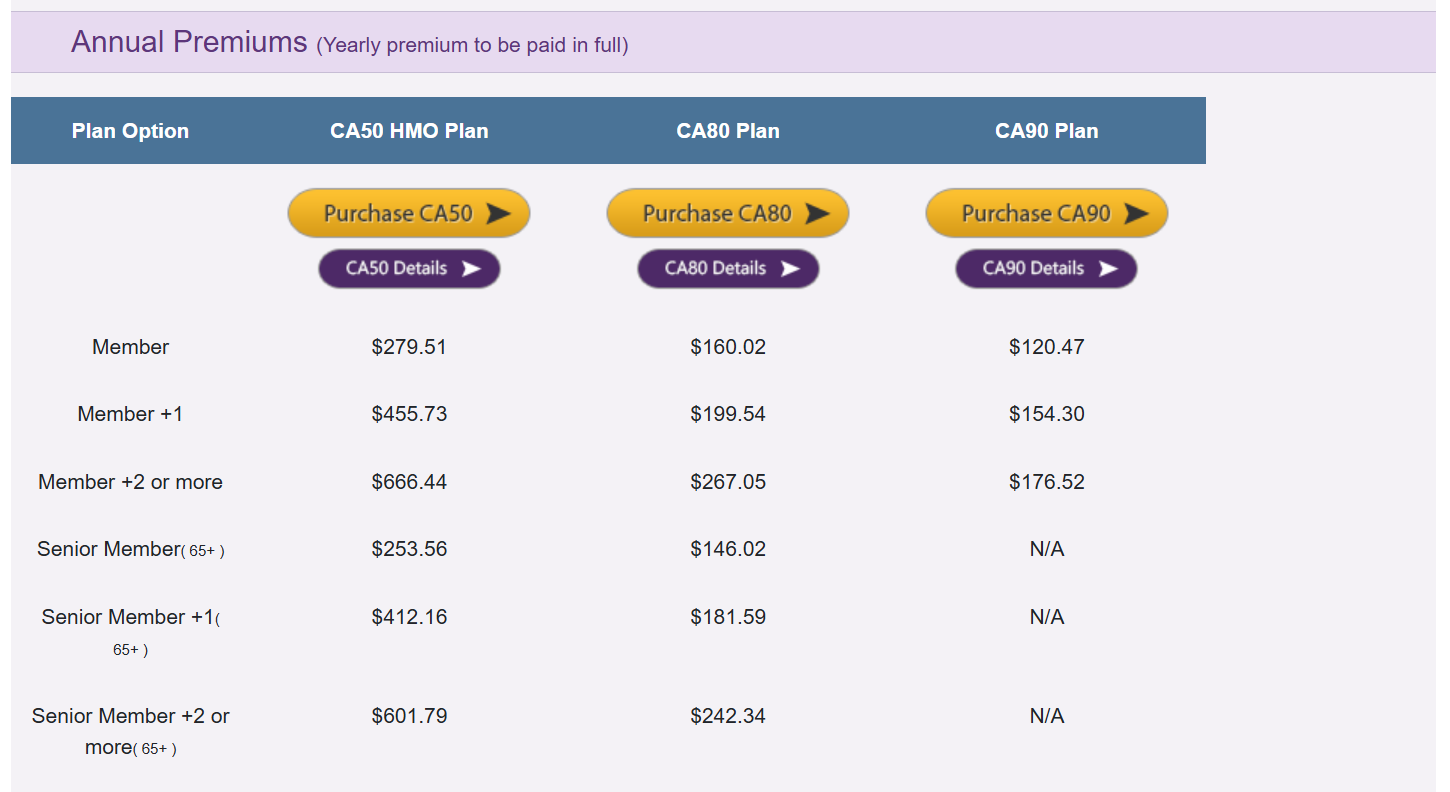Image resolution: width=1450 pixels, height=792 pixels.
Task: Click white arrow on CA50 Details
Action: 471,268
